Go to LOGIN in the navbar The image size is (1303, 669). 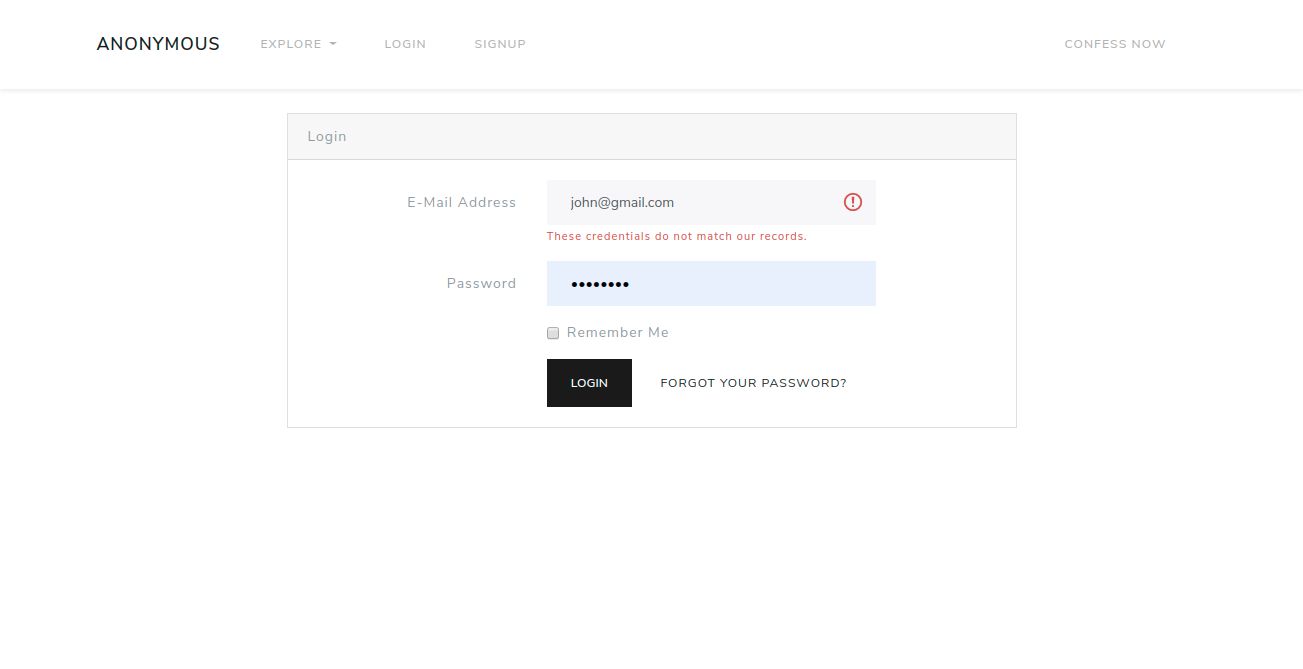[405, 44]
